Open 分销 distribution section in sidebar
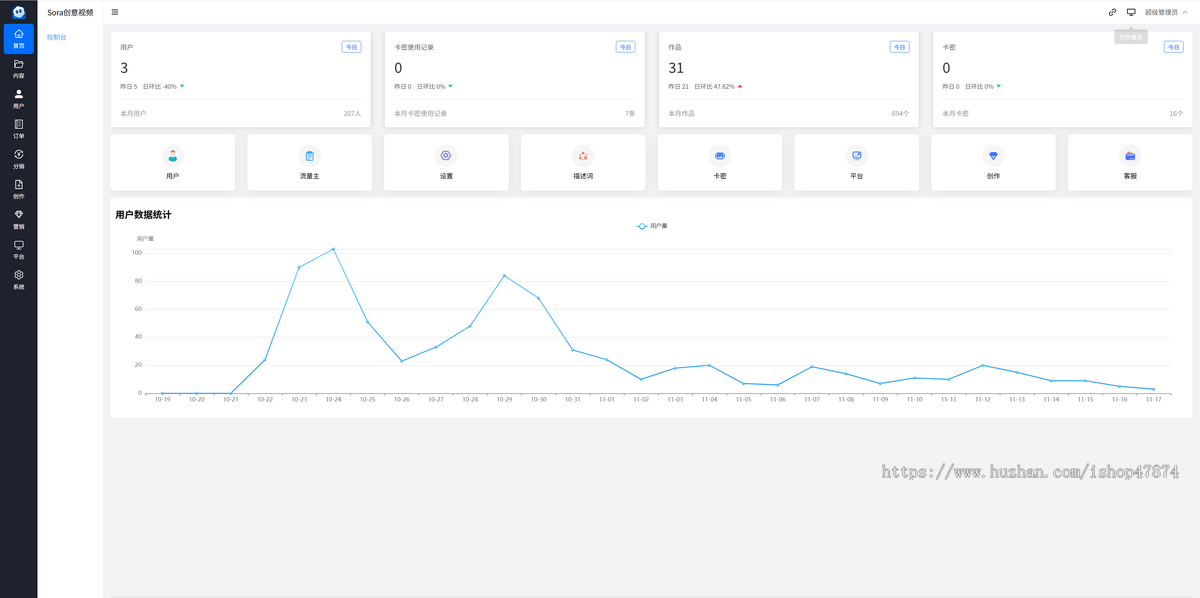Screen dimensions: 1200x598 click(x=18, y=159)
